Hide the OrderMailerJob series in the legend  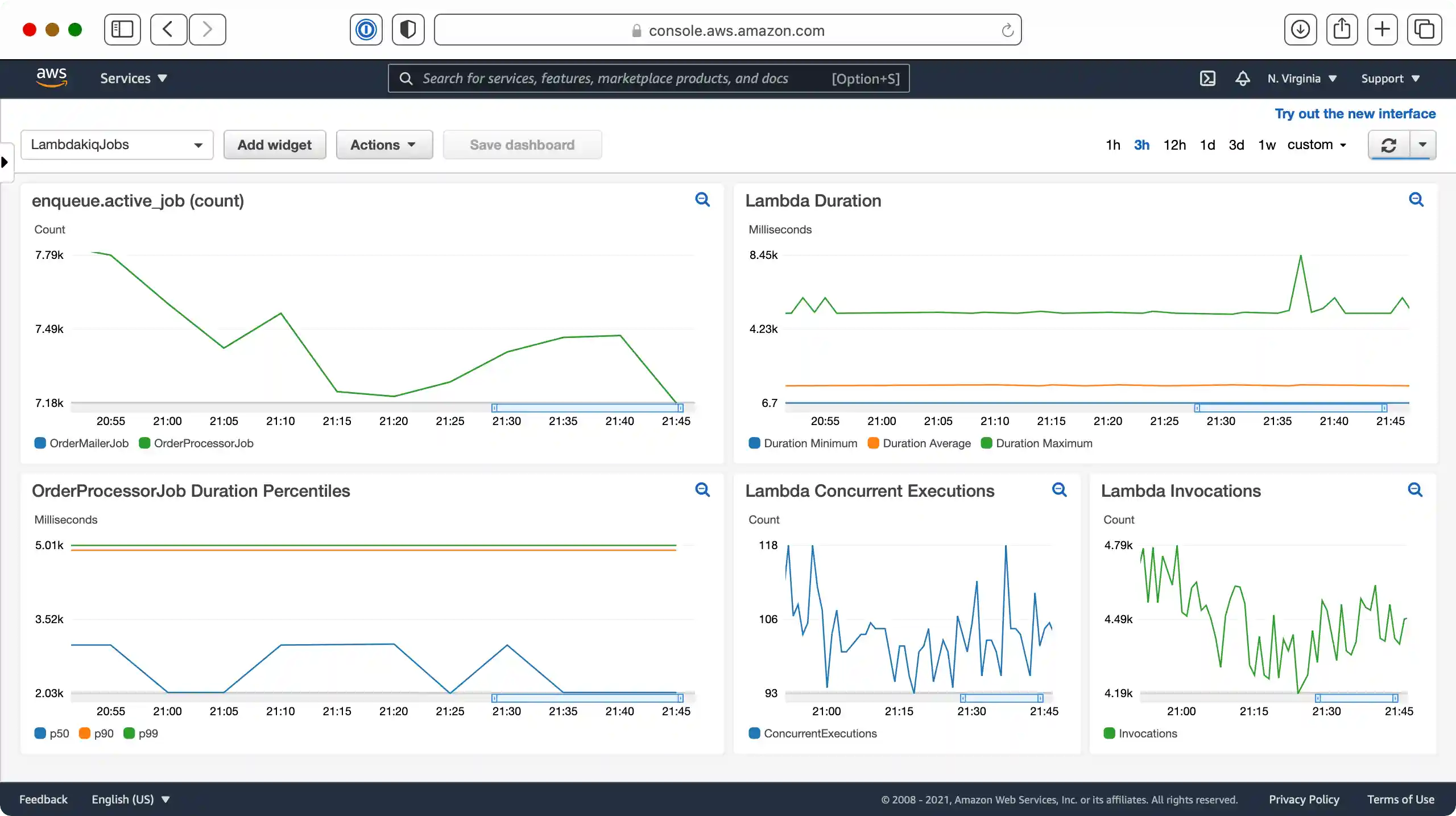[81, 443]
